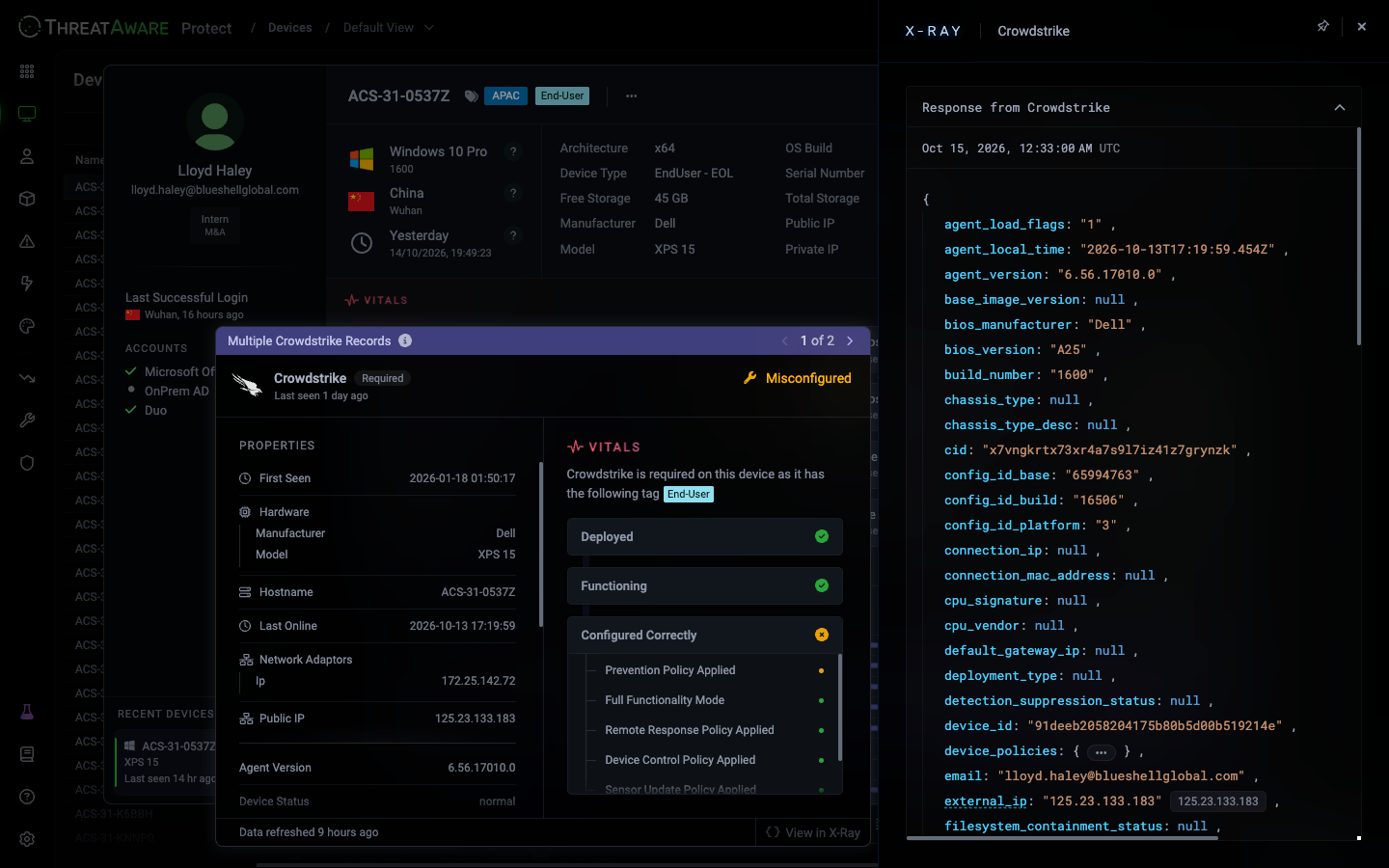This screenshot has height=868, width=1389.
Task: Click the X-Ray panel horizontal scrollbar
Action: (1062, 838)
